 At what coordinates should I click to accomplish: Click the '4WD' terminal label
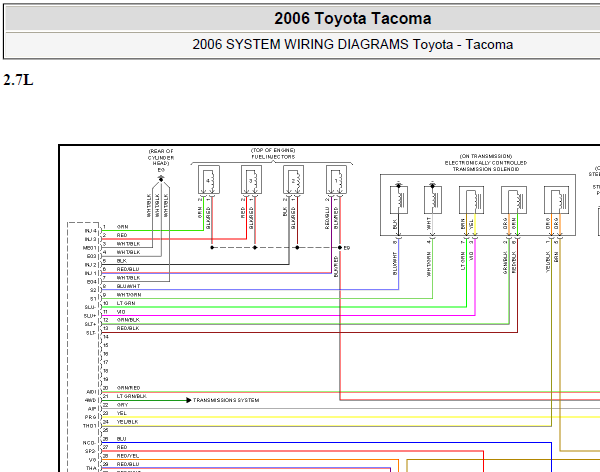tap(91, 400)
